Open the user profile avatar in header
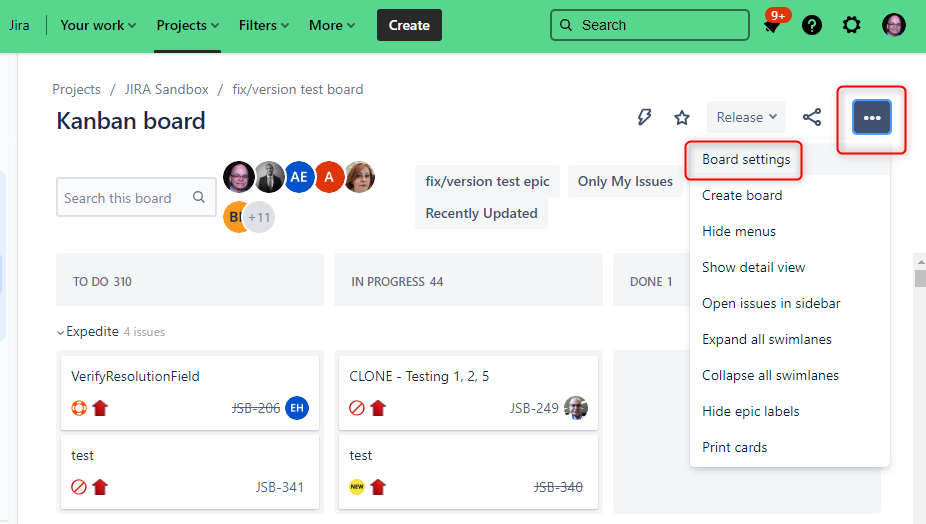This screenshot has height=524, width=926. (x=894, y=25)
